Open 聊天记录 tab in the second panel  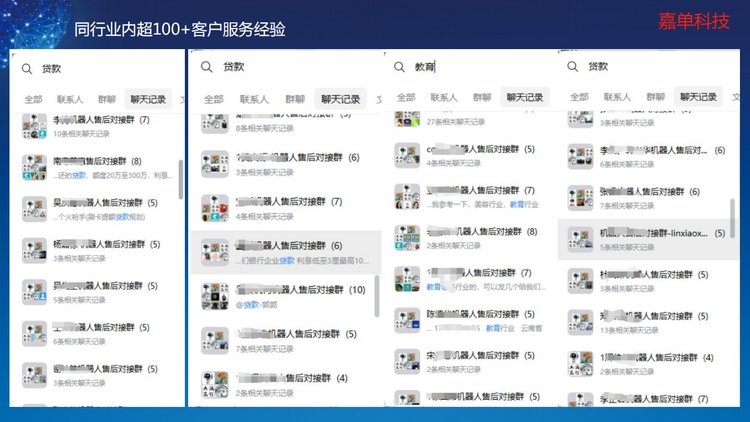pos(340,99)
